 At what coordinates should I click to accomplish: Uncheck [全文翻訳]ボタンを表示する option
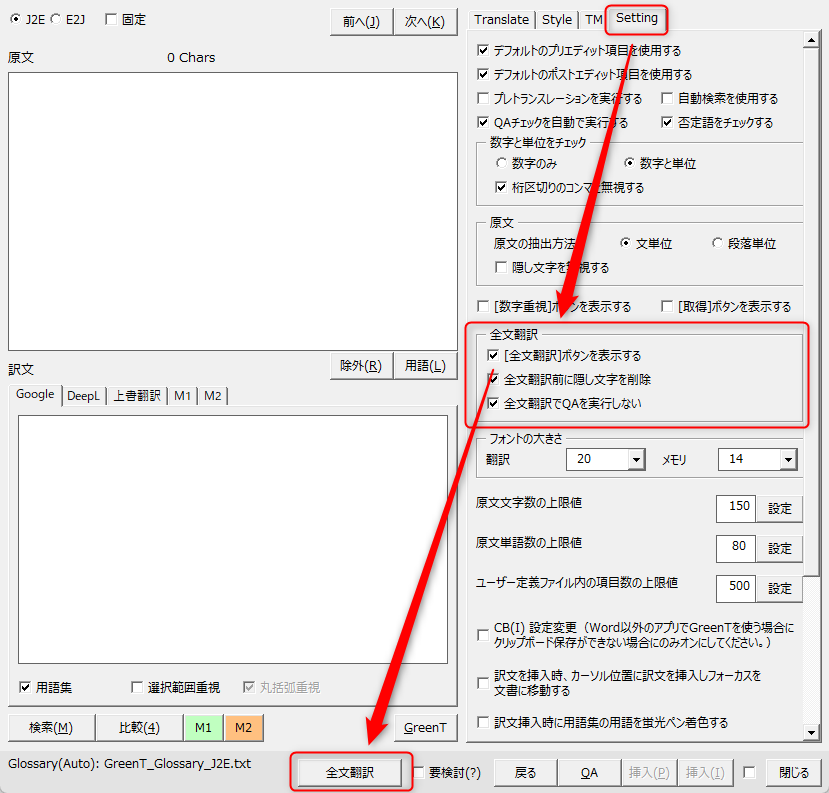tap(493, 356)
